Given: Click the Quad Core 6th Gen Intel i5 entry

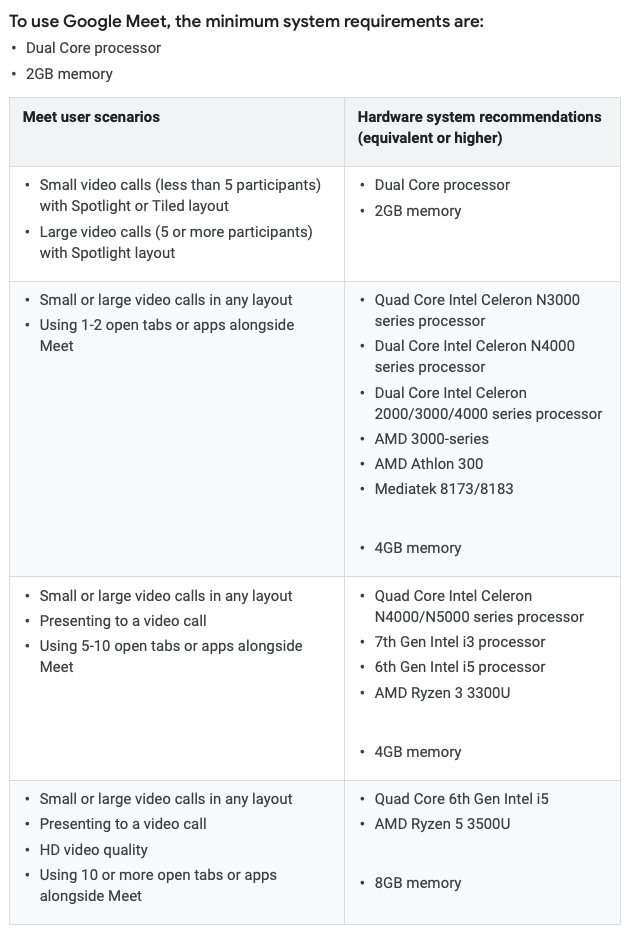Looking at the screenshot, I should click(462, 799).
